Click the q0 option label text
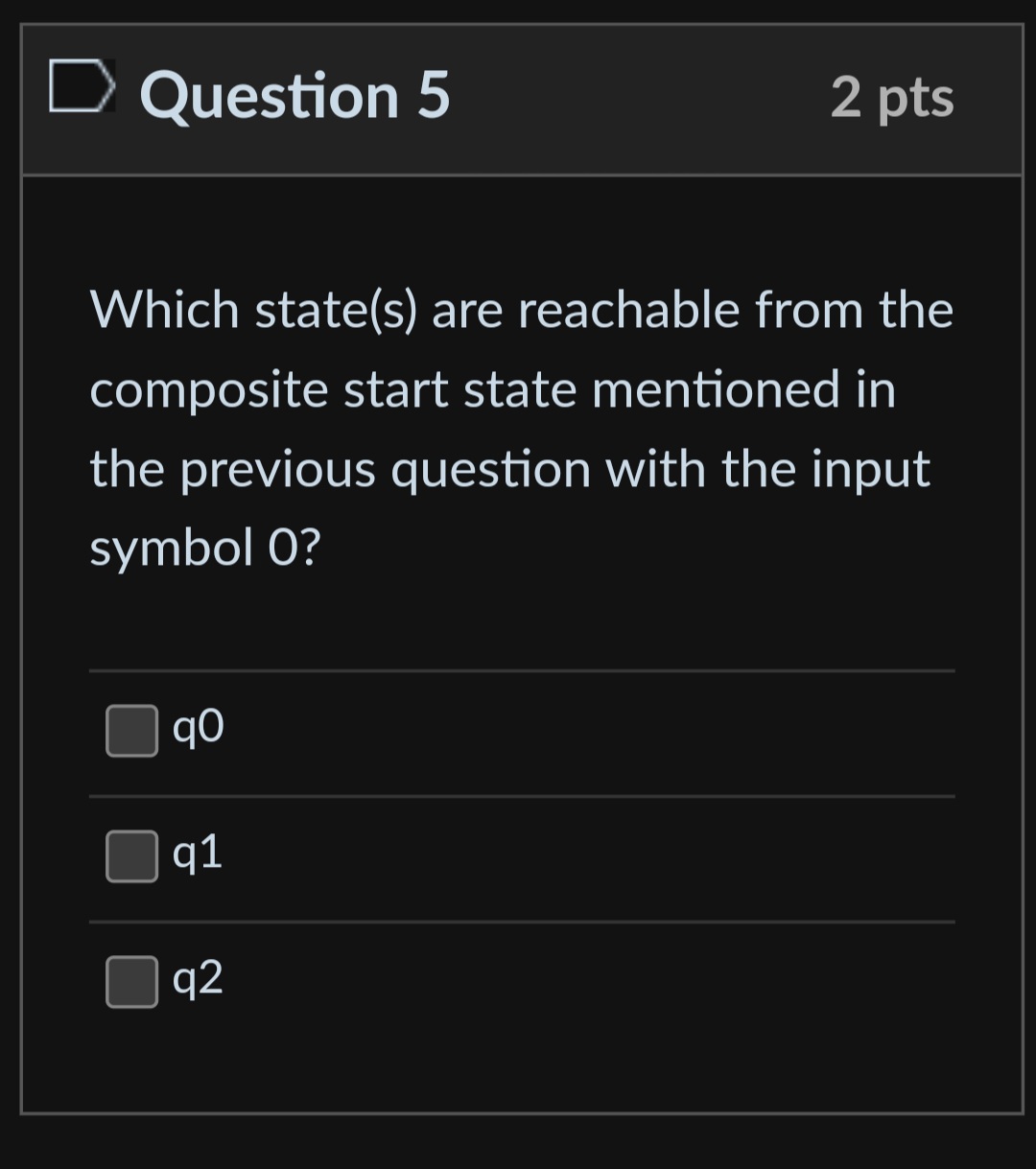 click(x=197, y=729)
